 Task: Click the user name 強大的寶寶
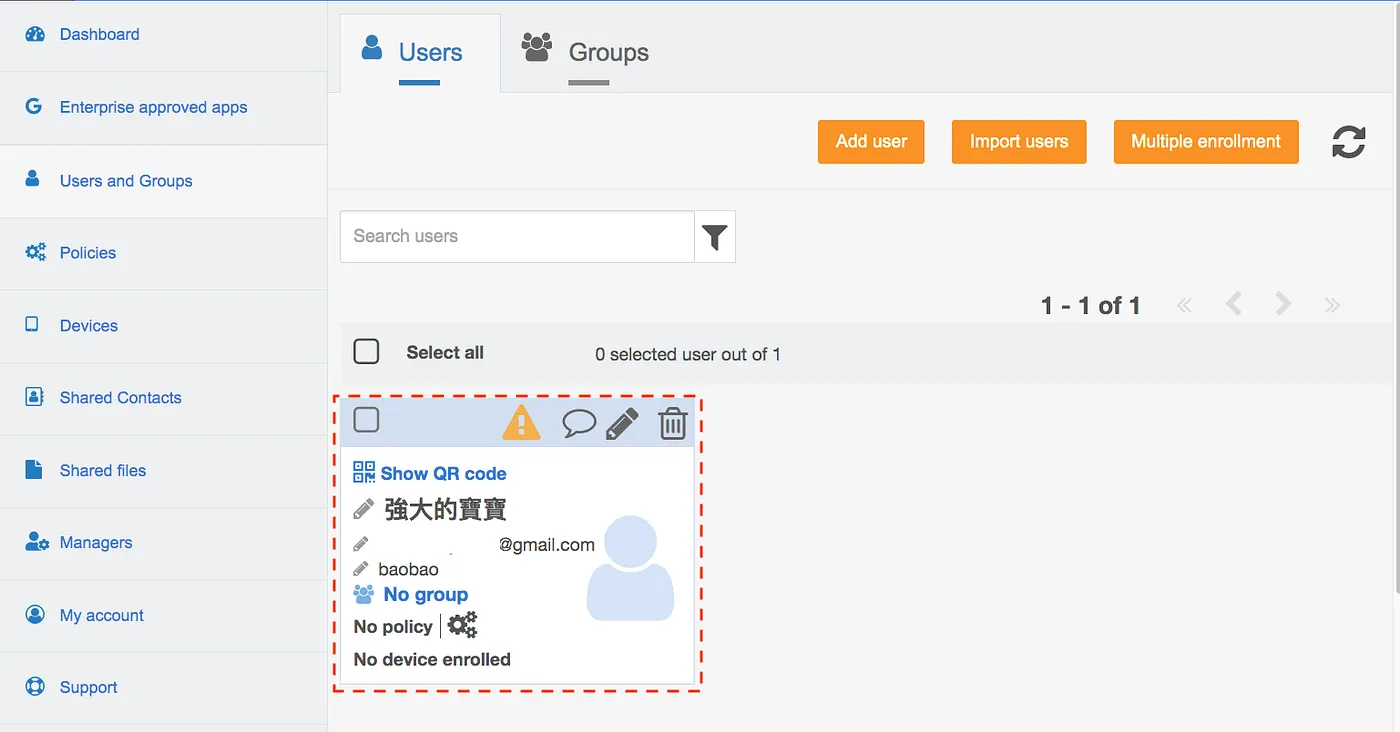445,510
